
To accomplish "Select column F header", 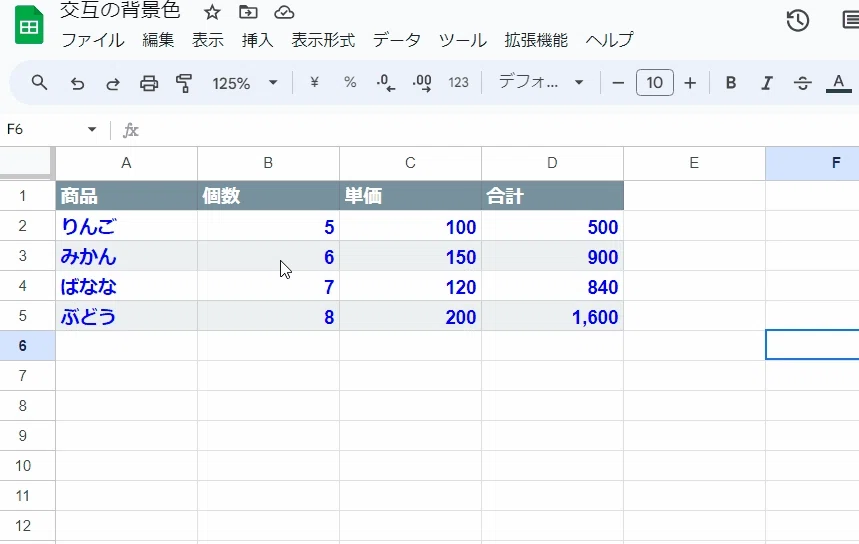I will tap(812, 163).
